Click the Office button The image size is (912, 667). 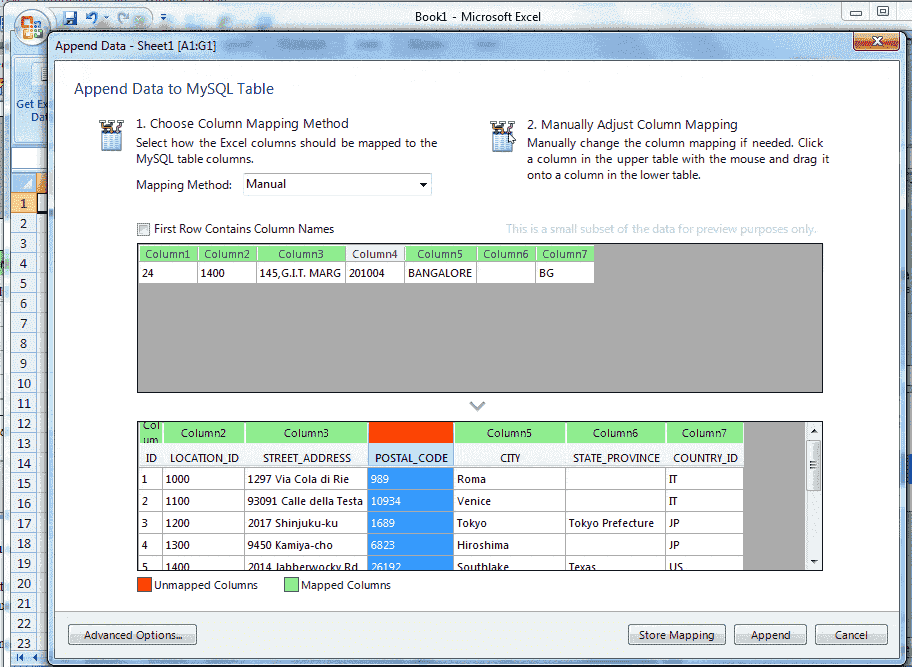pos(31,25)
